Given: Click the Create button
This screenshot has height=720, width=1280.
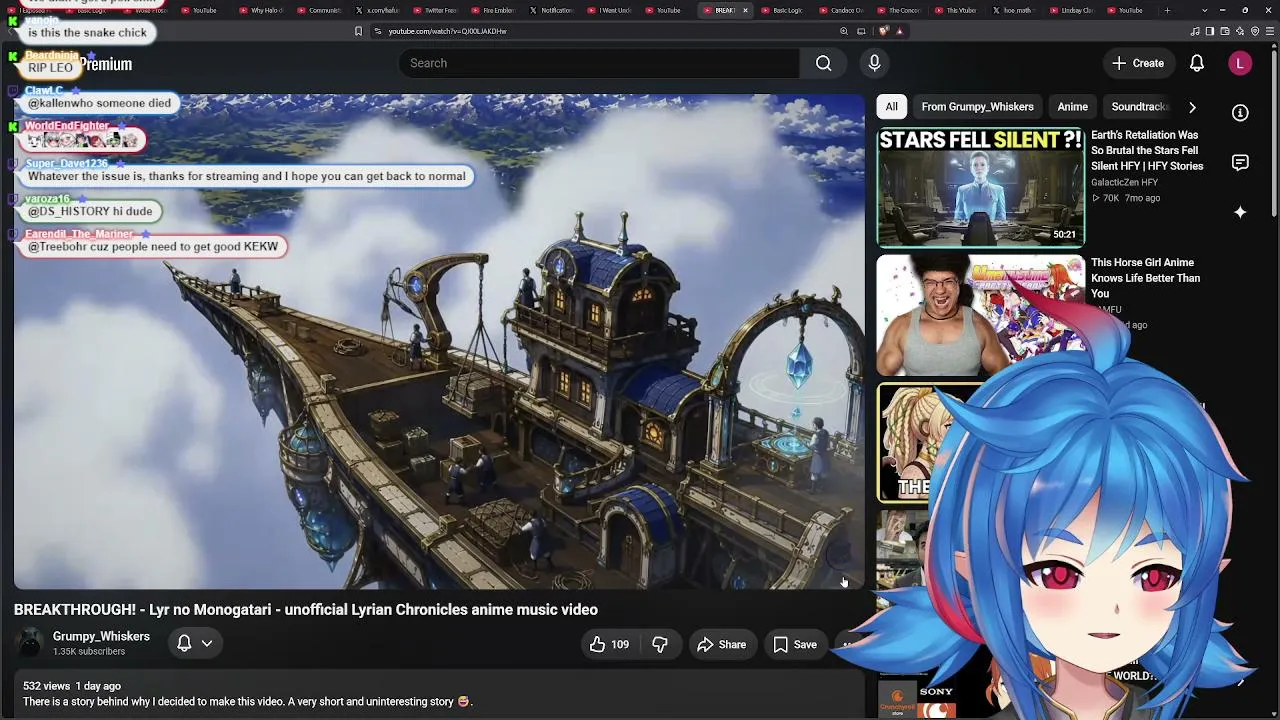Looking at the screenshot, I should coord(1138,63).
